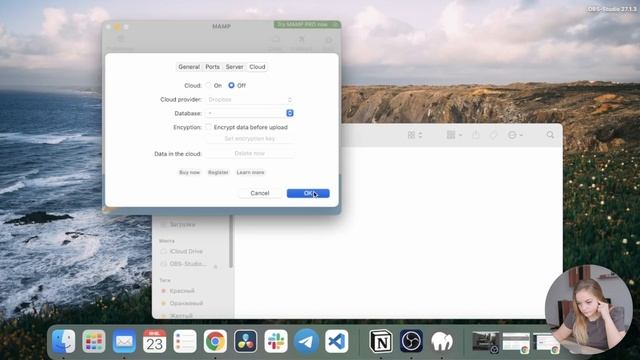The image size is (640, 360).
Task: Click the Finder sidebar scrollbar
Action: coord(231,242)
